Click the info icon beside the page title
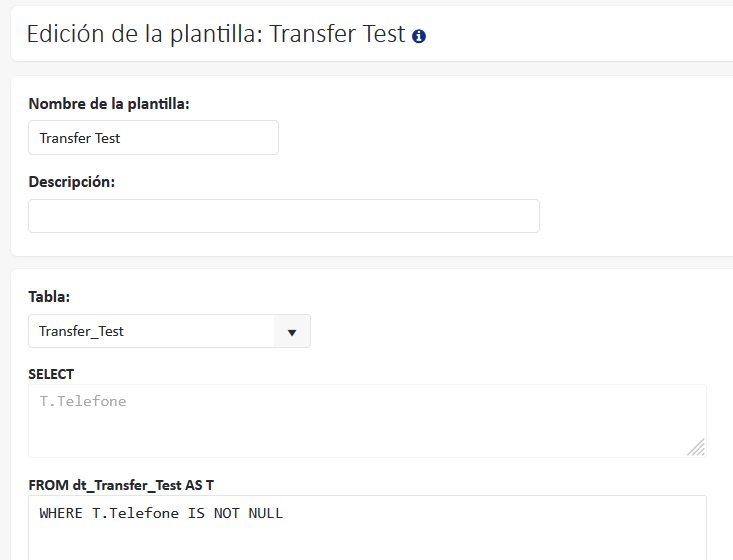733x560 pixels. pos(419,36)
